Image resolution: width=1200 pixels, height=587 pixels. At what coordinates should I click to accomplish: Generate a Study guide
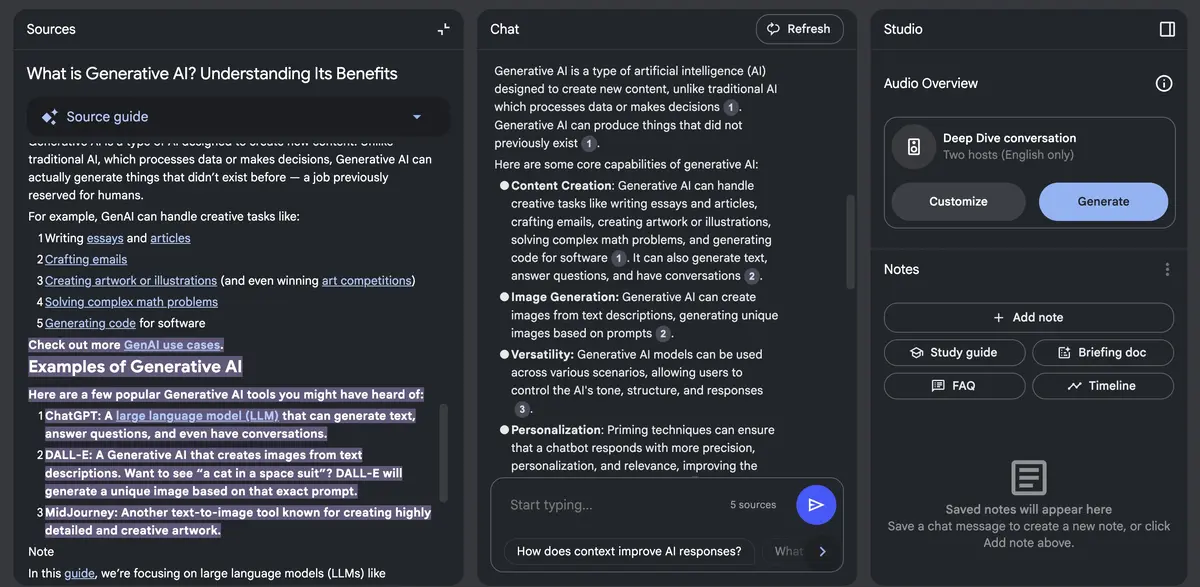954,352
